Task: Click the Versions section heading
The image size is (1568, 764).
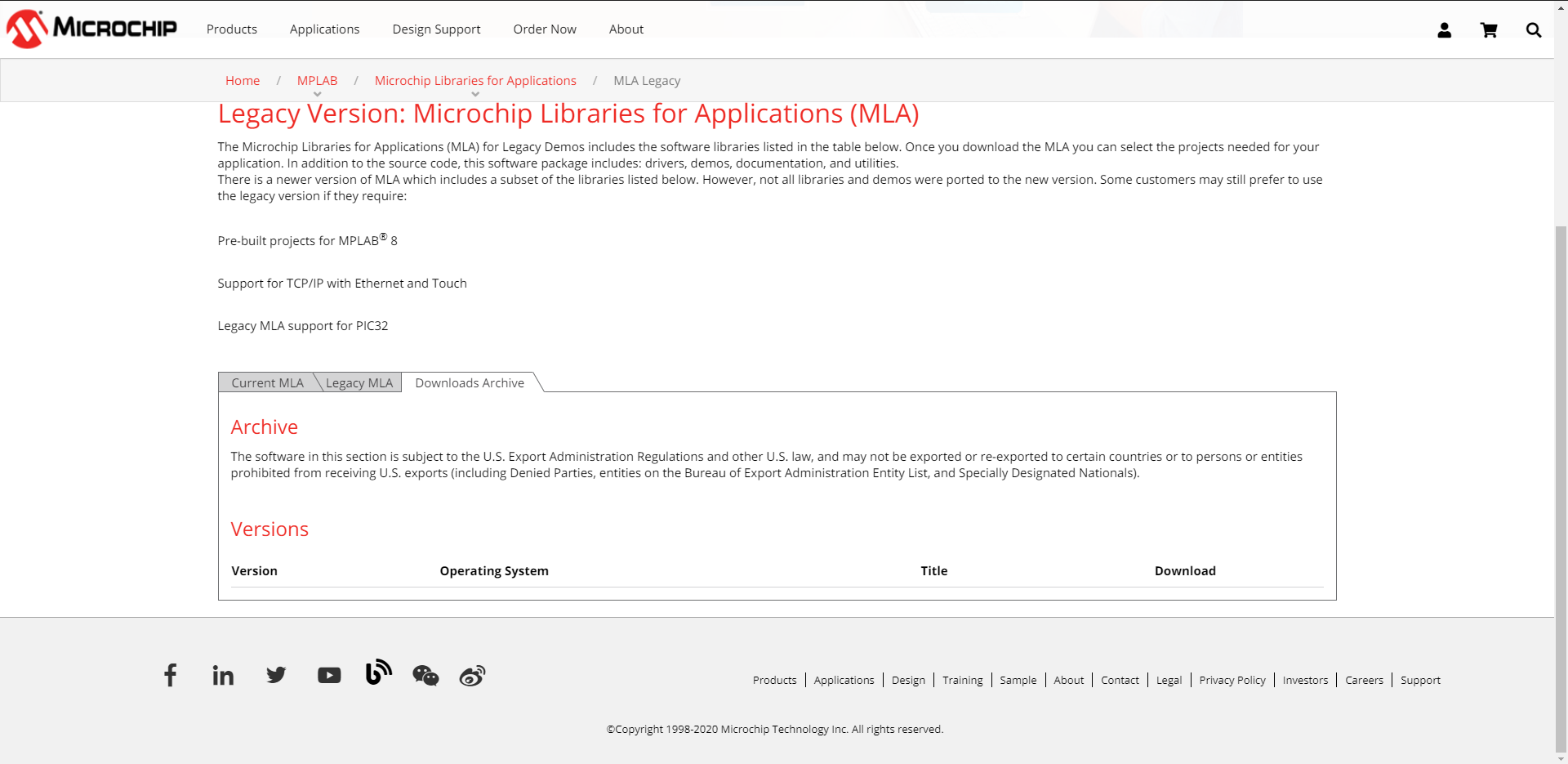Action: [x=269, y=529]
